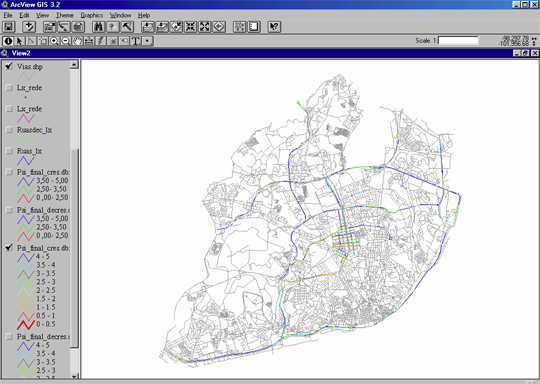Click the '0.5 - 1' legend class label
The height and width of the screenshot is (384, 540).
pyautogui.click(x=45, y=315)
